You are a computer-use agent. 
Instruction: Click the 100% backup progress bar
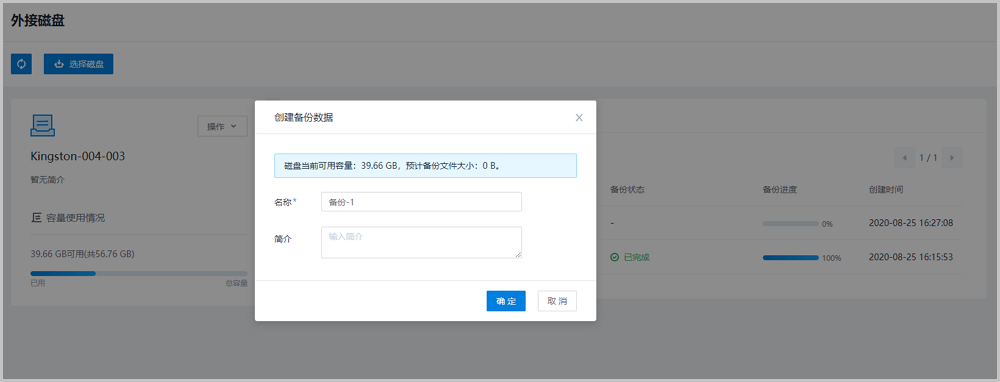pos(791,258)
